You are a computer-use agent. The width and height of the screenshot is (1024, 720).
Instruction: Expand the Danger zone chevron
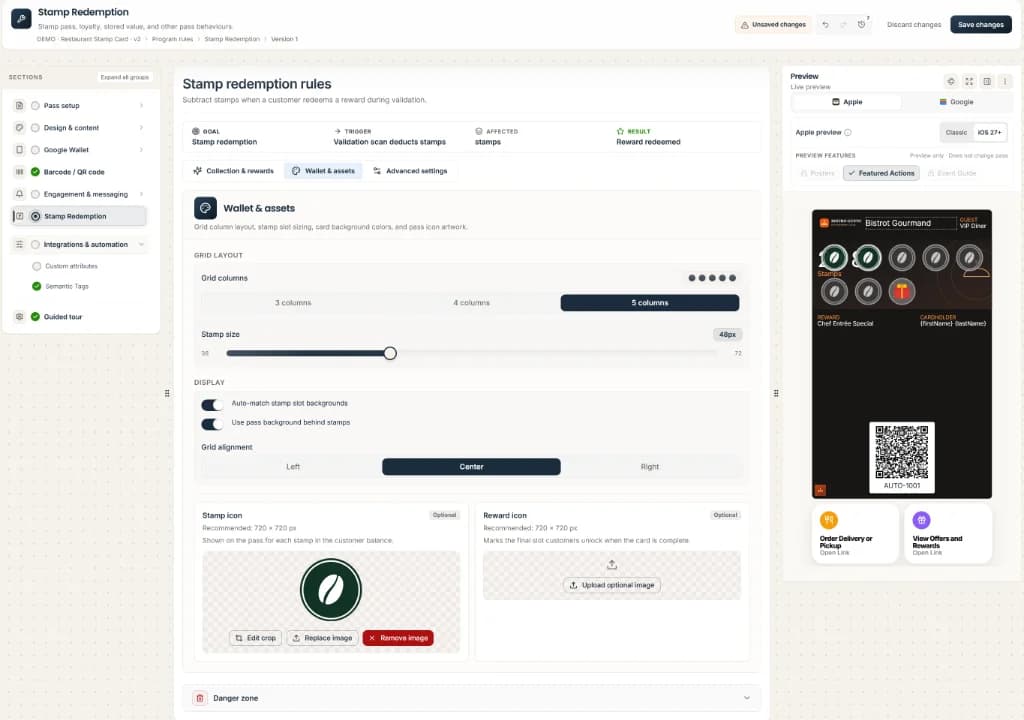pos(746,698)
